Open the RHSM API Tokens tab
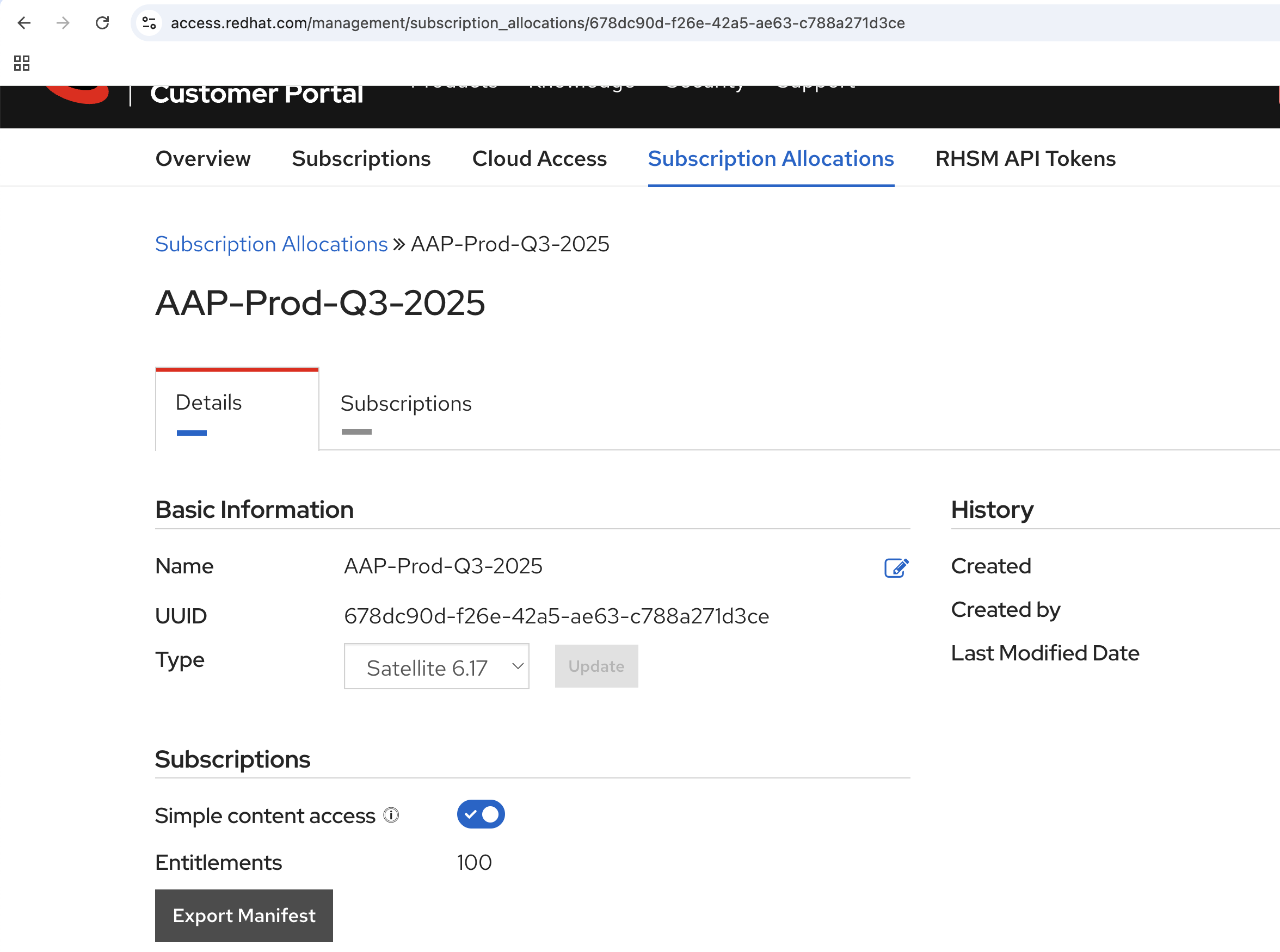The height and width of the screenshot is (952, 1280). pos(1025,158)
